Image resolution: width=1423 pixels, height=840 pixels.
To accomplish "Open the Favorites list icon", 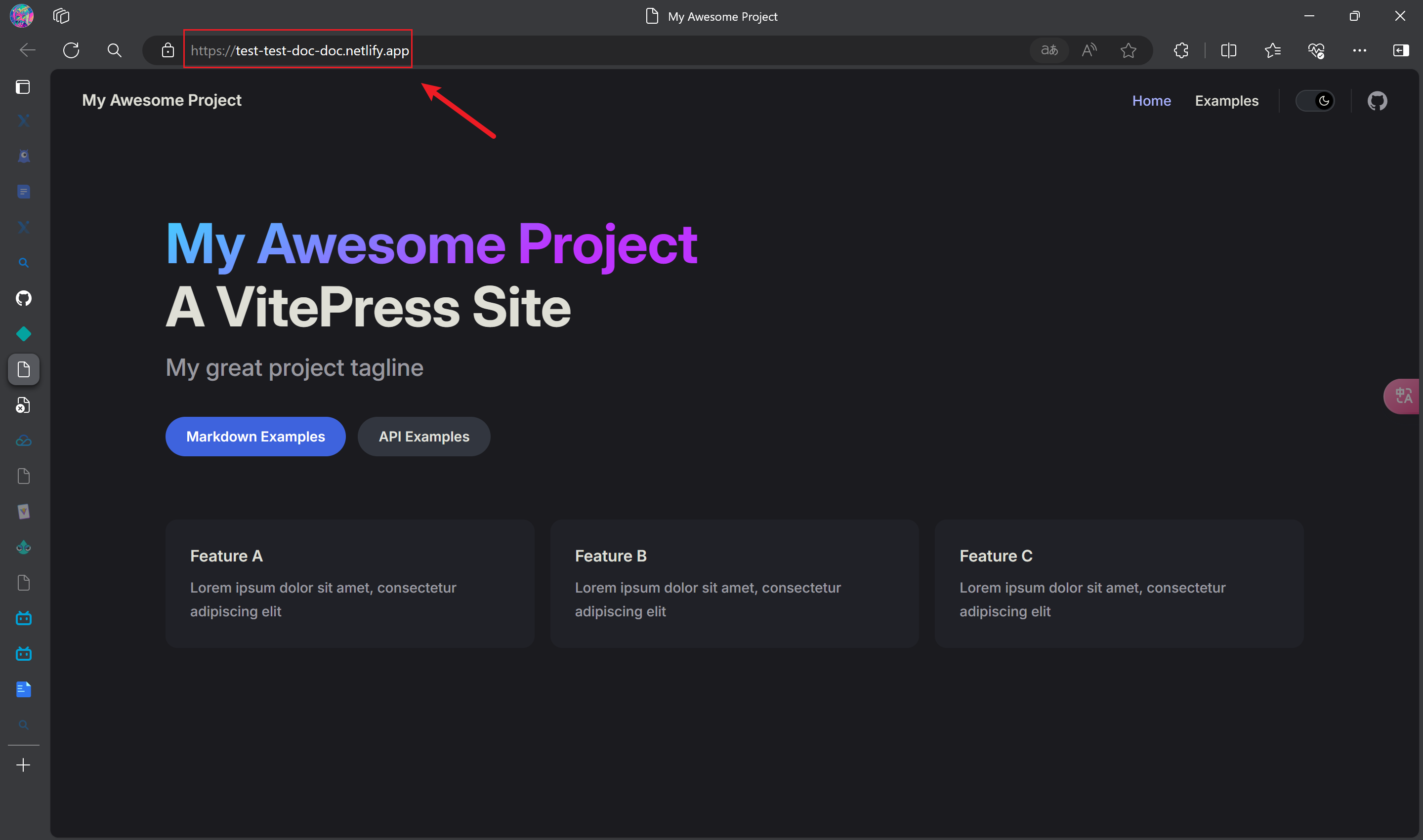I will point(1272,50).
